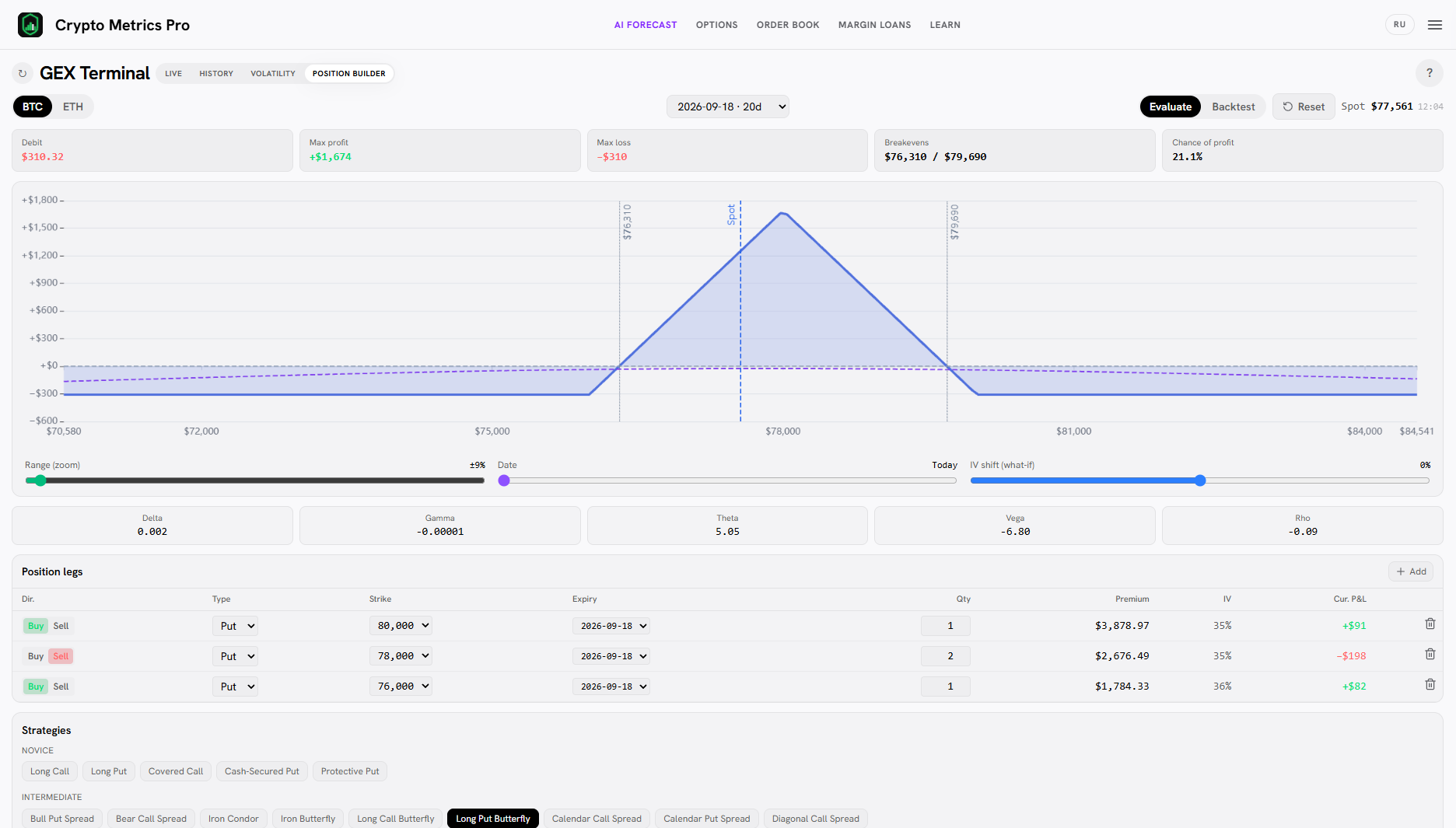Open Expiry dropdown in the 76,000 row
The image size is (1456, 828).
click(611, 687)
